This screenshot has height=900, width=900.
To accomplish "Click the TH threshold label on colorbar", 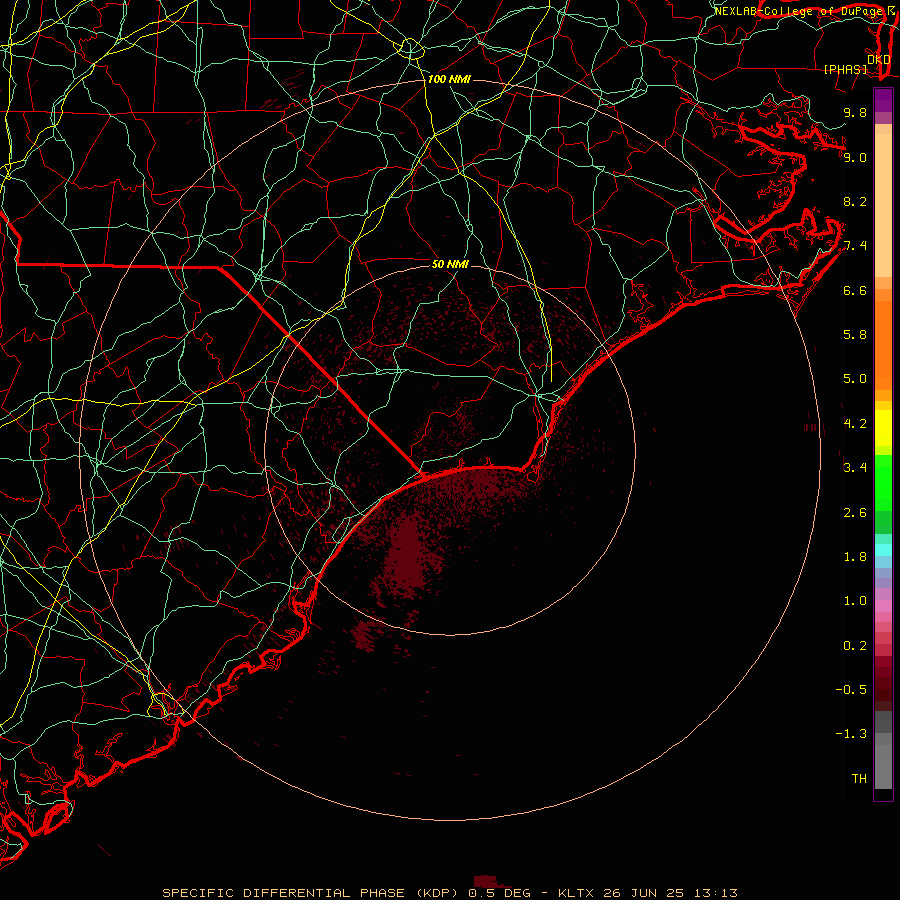I will click(x=859, y=779).
